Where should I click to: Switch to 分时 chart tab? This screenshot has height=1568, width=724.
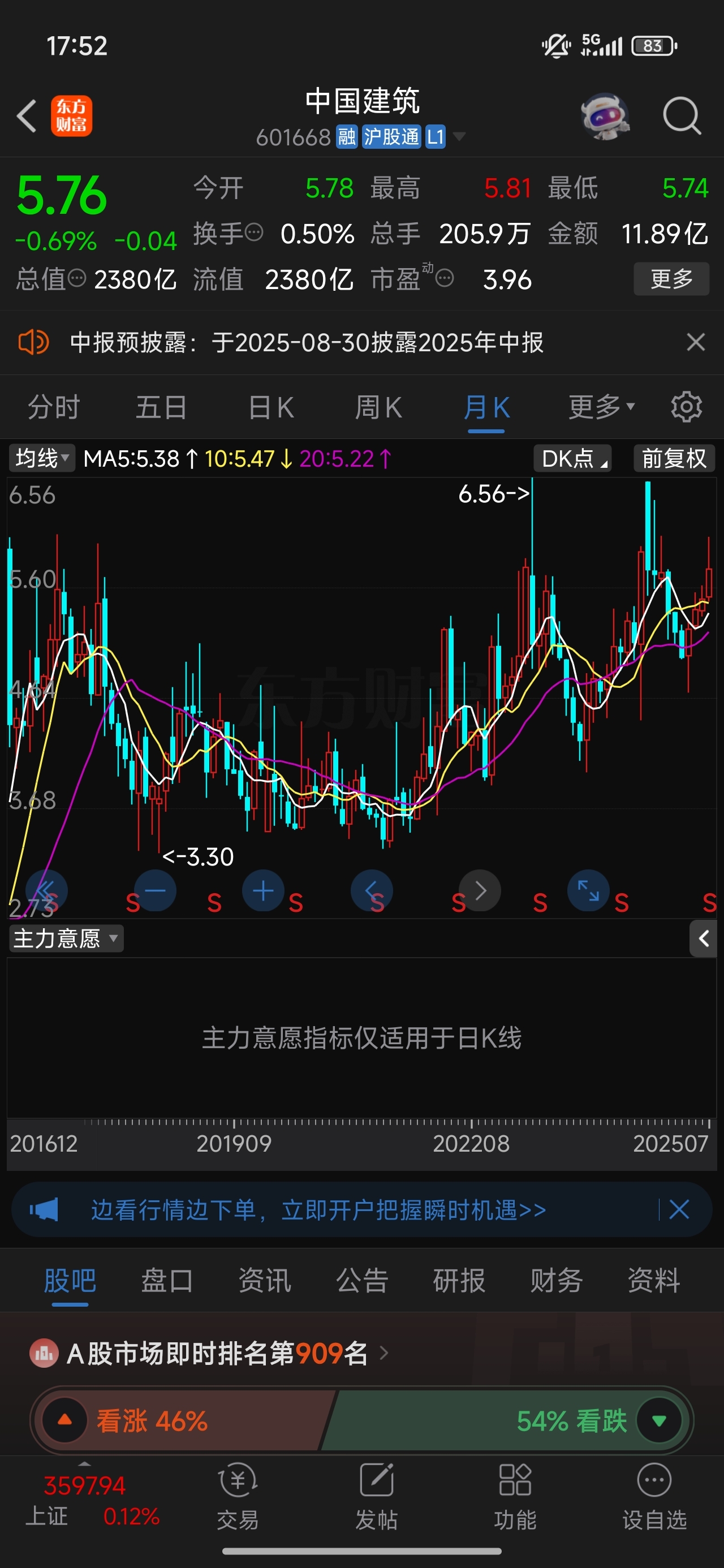click(54, 407)
